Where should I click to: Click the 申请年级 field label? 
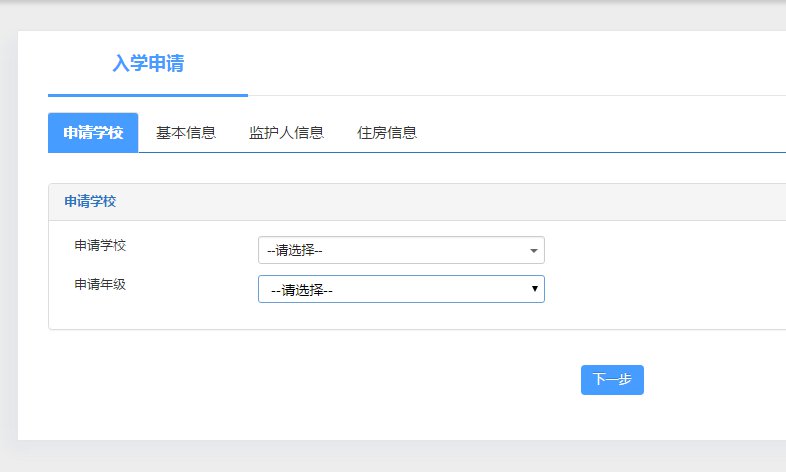[100, 284]
